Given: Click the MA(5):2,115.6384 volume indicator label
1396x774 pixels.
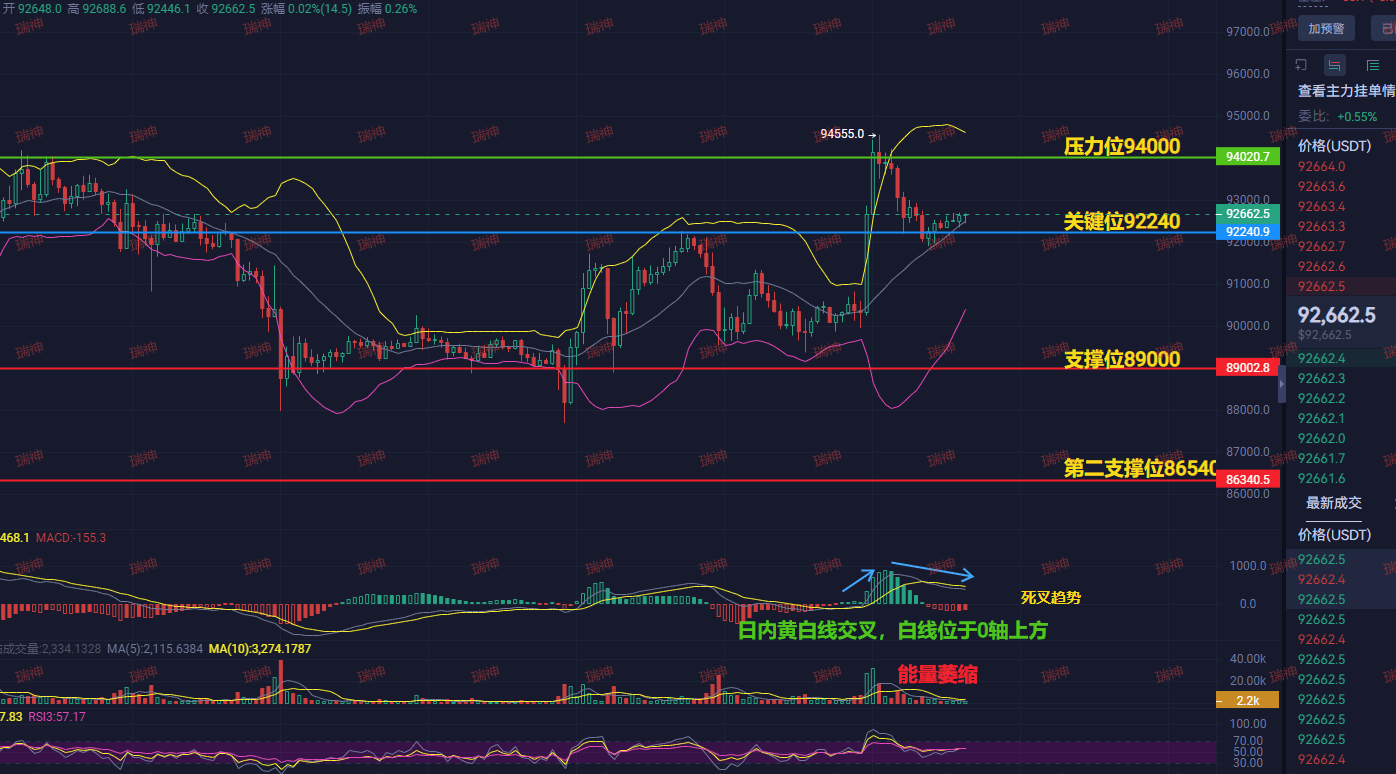Looking at the screenshot, I should [x=155, y=649].
